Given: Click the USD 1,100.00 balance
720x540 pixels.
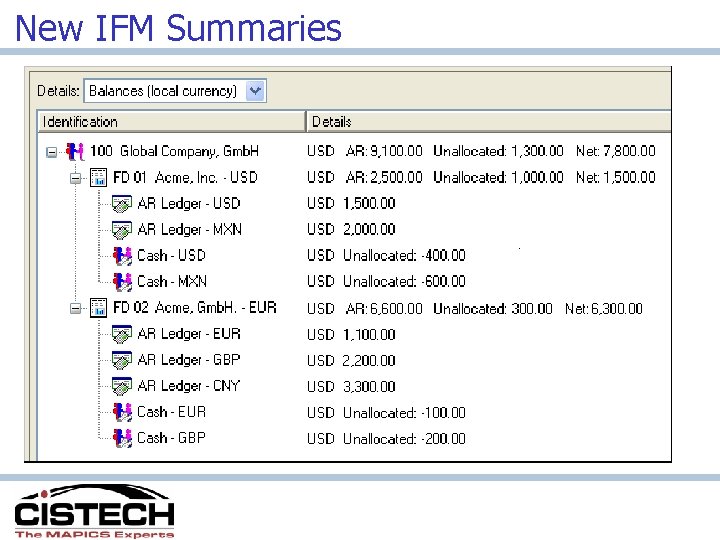Looking at the screenshot, I should coord(351,335).
